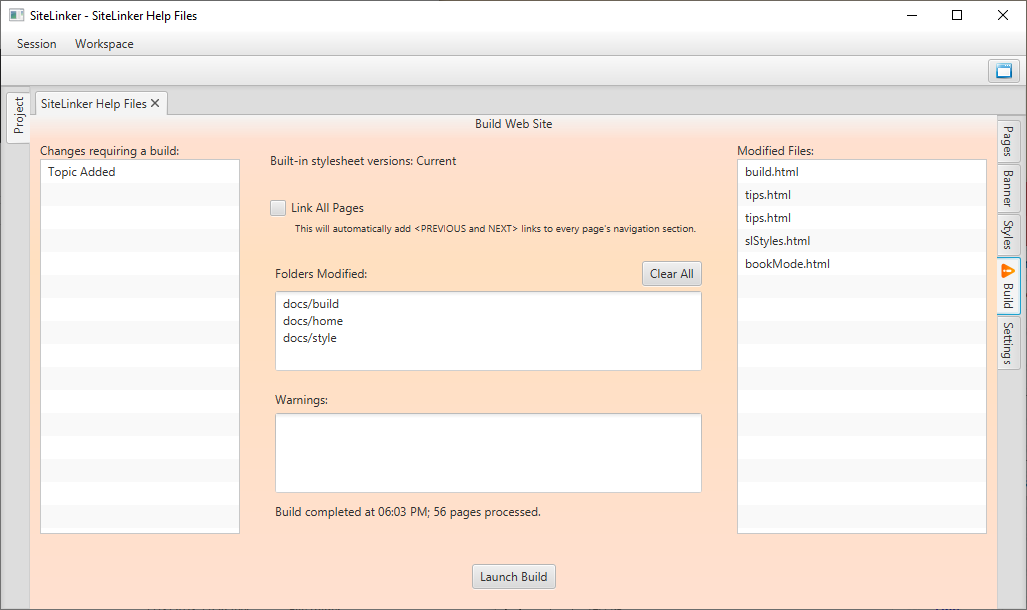Click the Launch Build button
The image size is (1027, 610).
[513, 577]
